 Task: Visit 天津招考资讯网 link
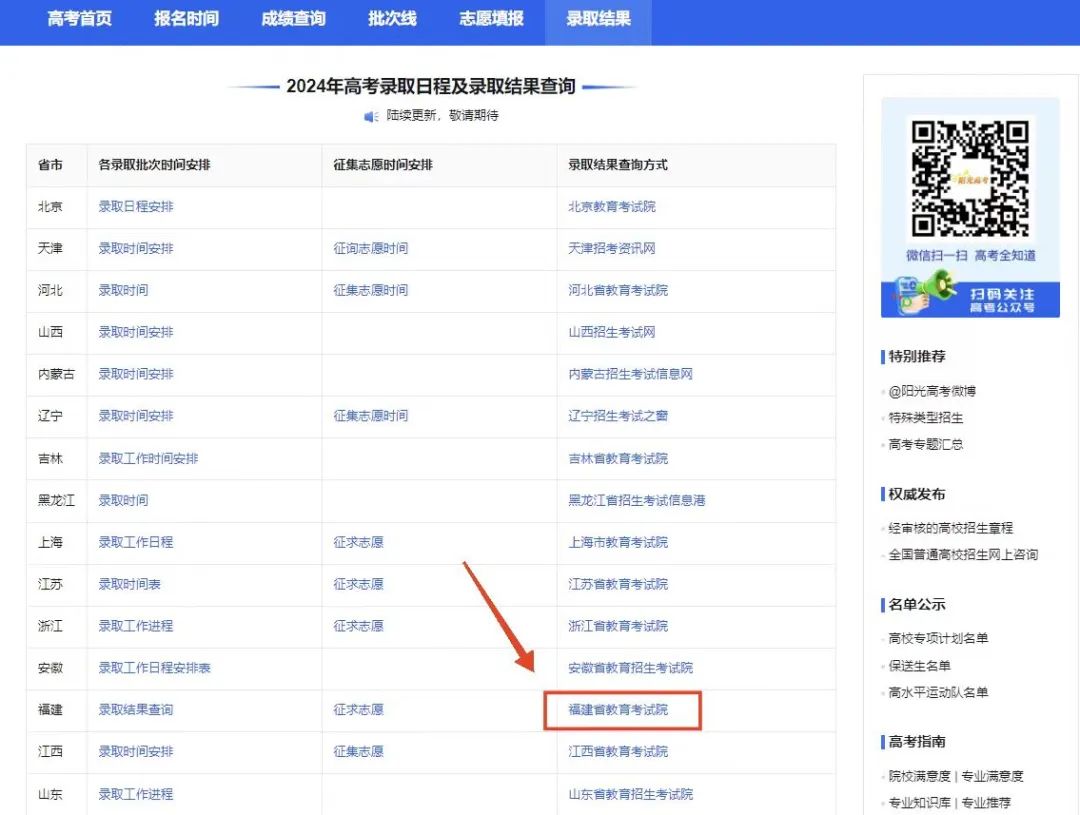tap(612, 249)
